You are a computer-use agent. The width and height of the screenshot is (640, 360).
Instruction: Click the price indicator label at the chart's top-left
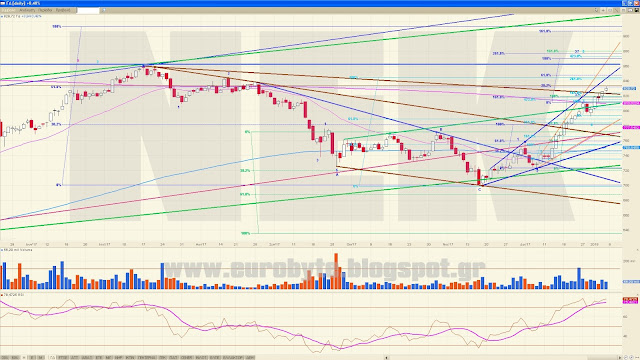(21, 16)
